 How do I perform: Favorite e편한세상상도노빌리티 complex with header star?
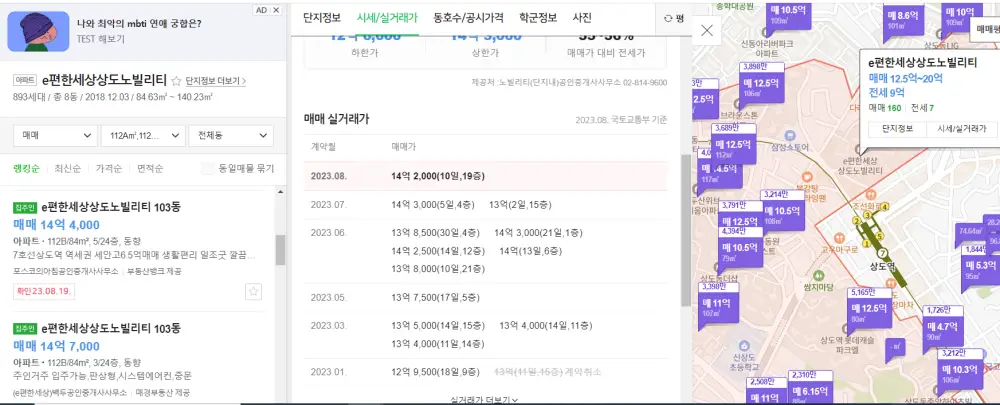click(177, 81)
